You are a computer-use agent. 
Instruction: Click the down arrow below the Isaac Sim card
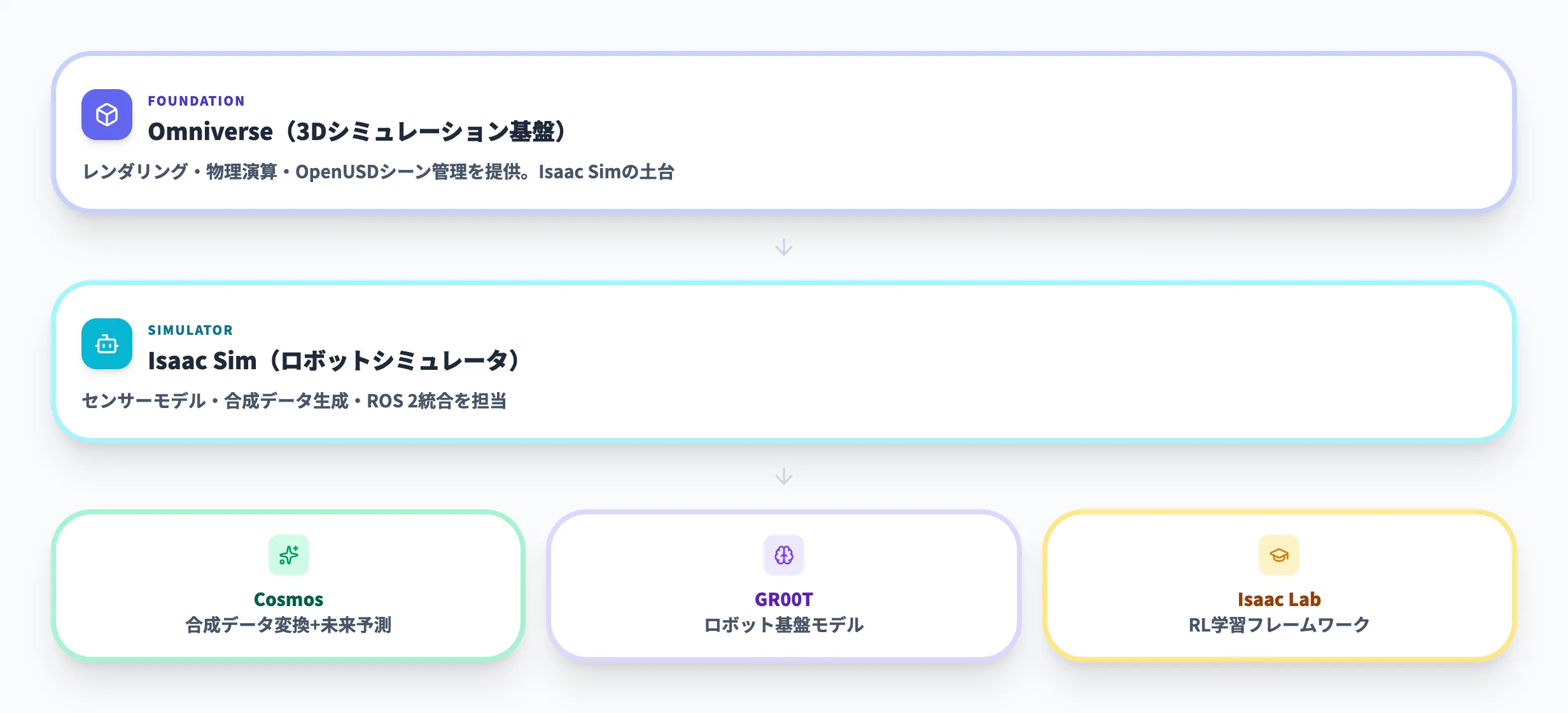784,476
